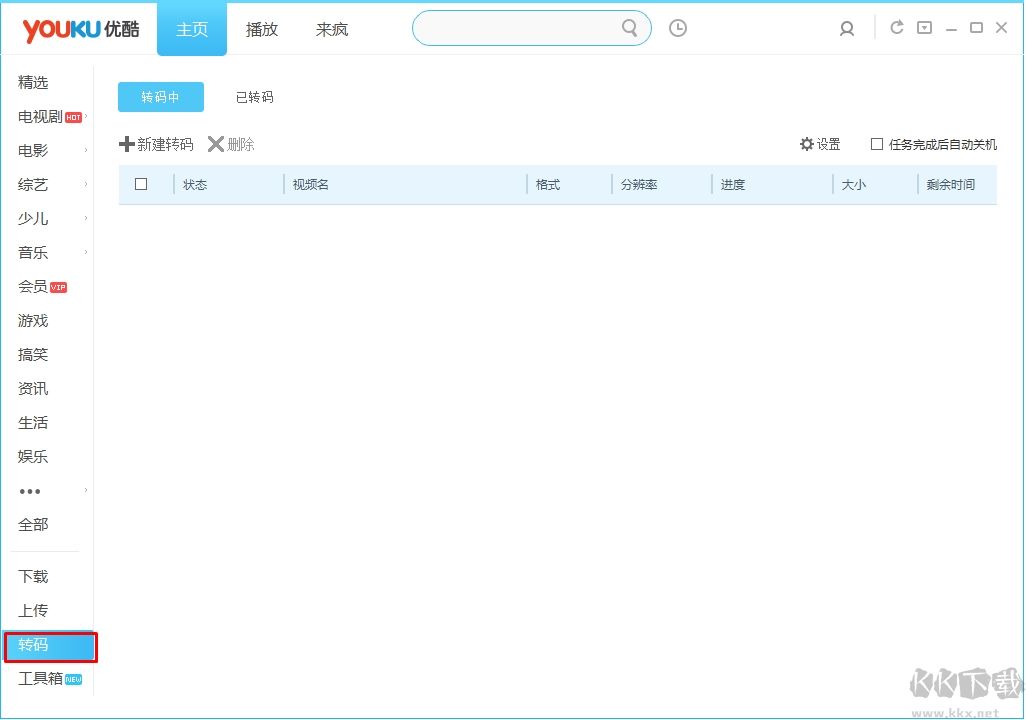Click the VIP badge beside 会员
This screenshot has height=720, width=1026.
pos(62,287)
